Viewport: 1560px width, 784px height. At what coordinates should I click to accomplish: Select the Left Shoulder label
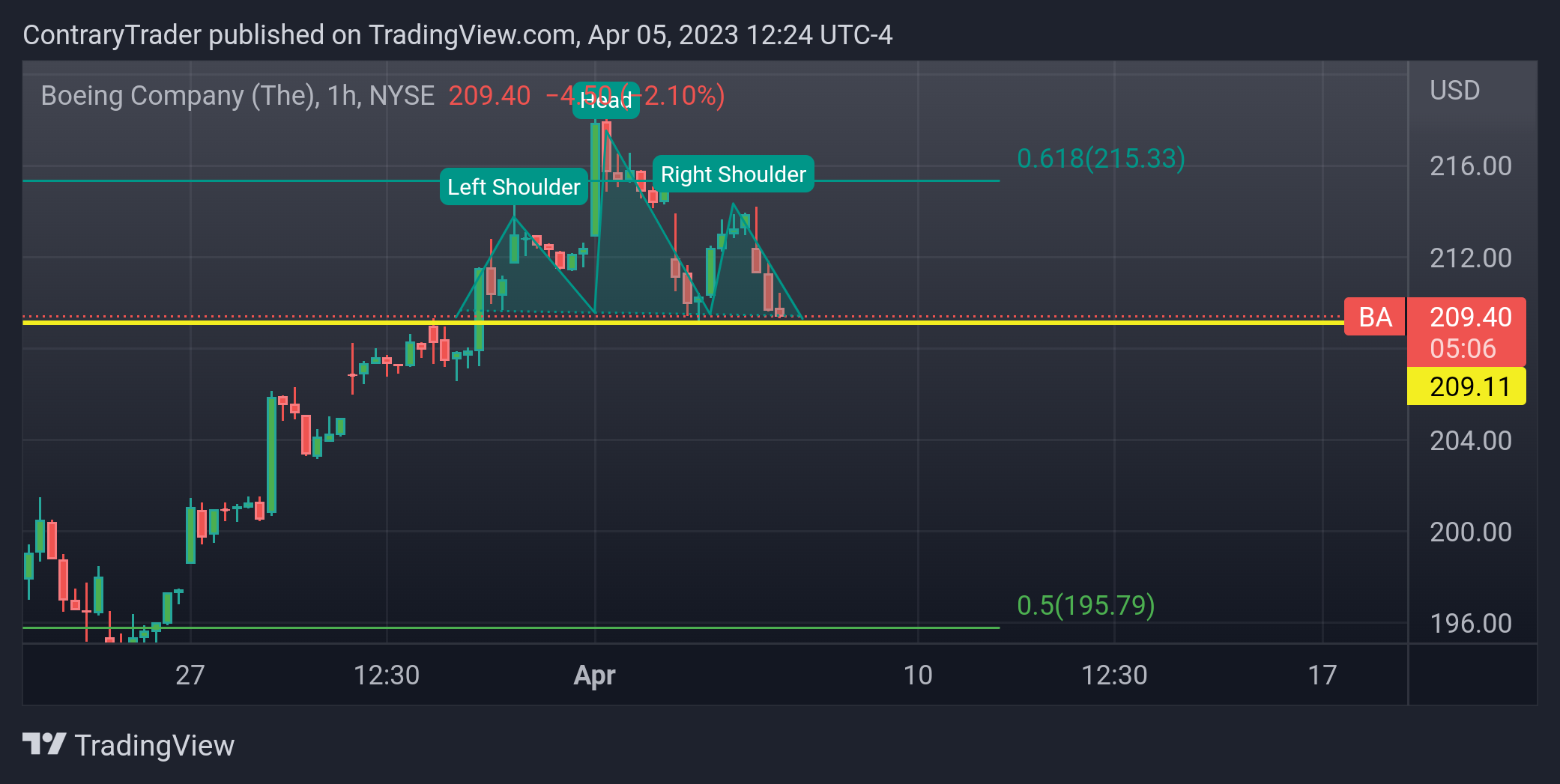514,186
